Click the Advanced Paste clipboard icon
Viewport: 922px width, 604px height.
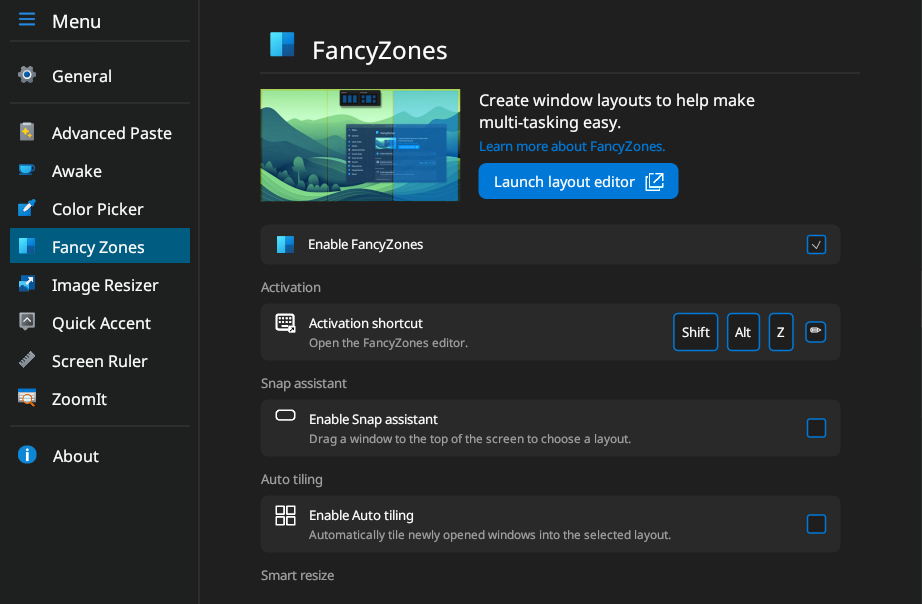coord(27,132)
